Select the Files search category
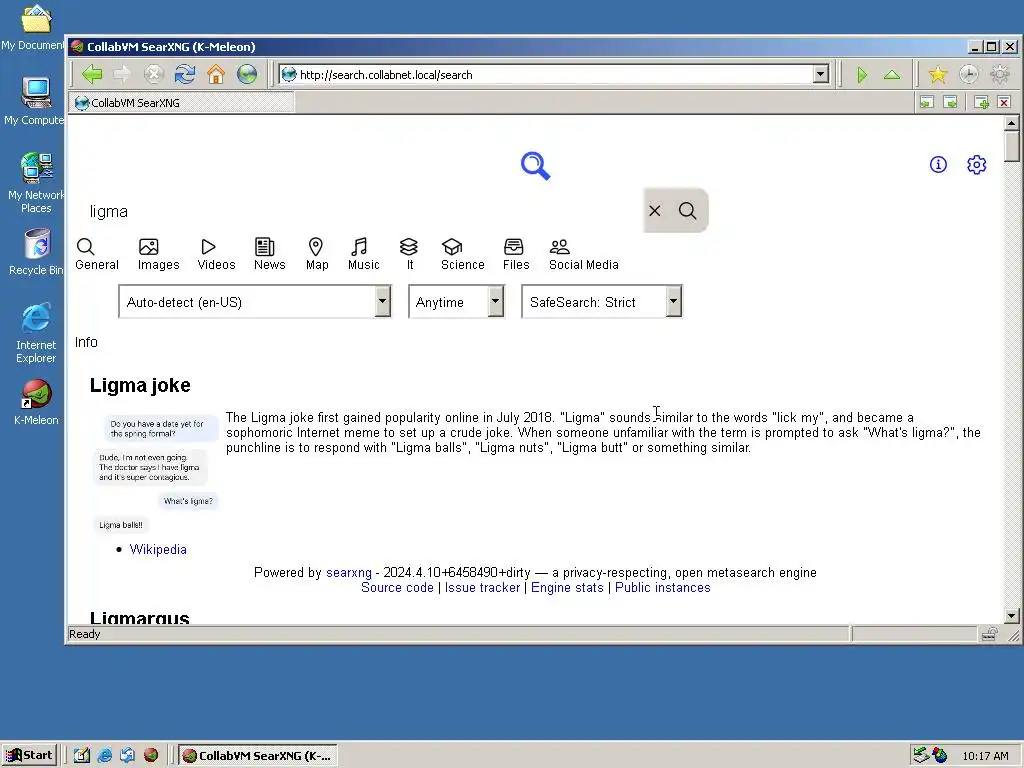Screen dimensions: 1024x768 pyautogui.click(x=515, y=254)
